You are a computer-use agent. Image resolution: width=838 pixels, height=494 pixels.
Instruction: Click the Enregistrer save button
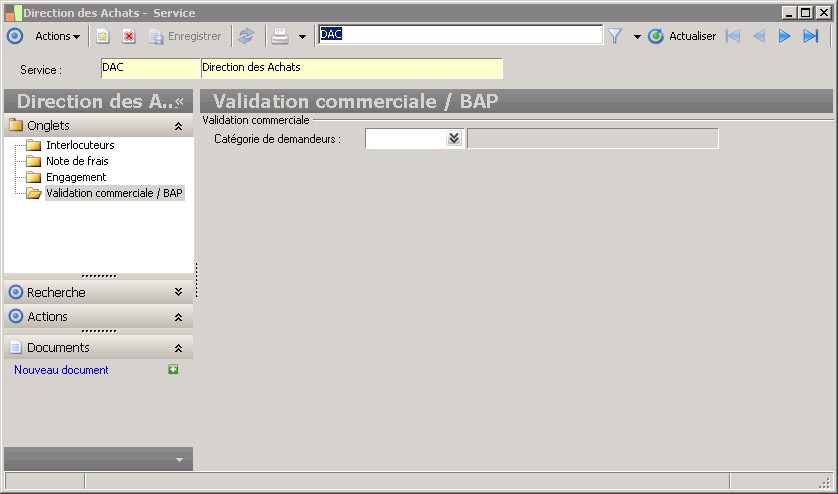click(185, 36)
